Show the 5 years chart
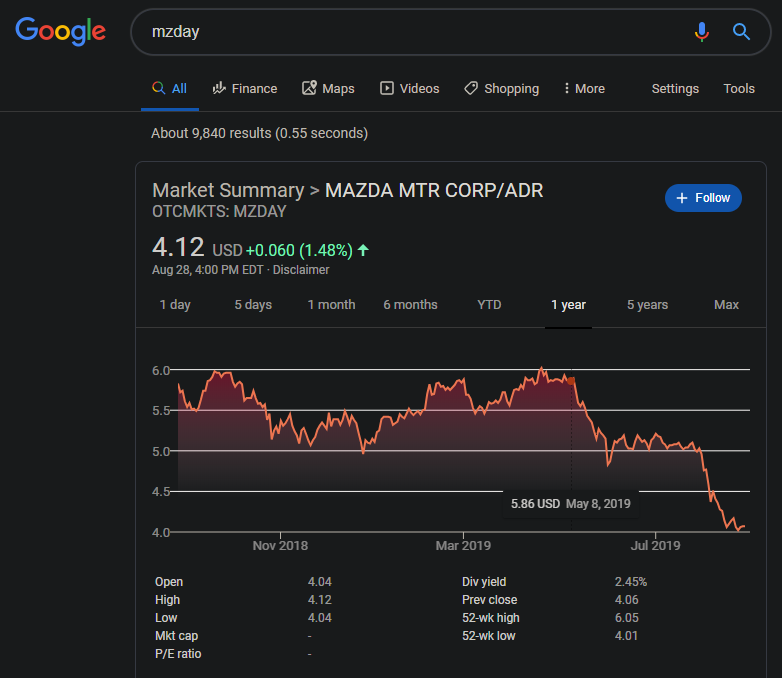782x678 pixels. [647, 305]
